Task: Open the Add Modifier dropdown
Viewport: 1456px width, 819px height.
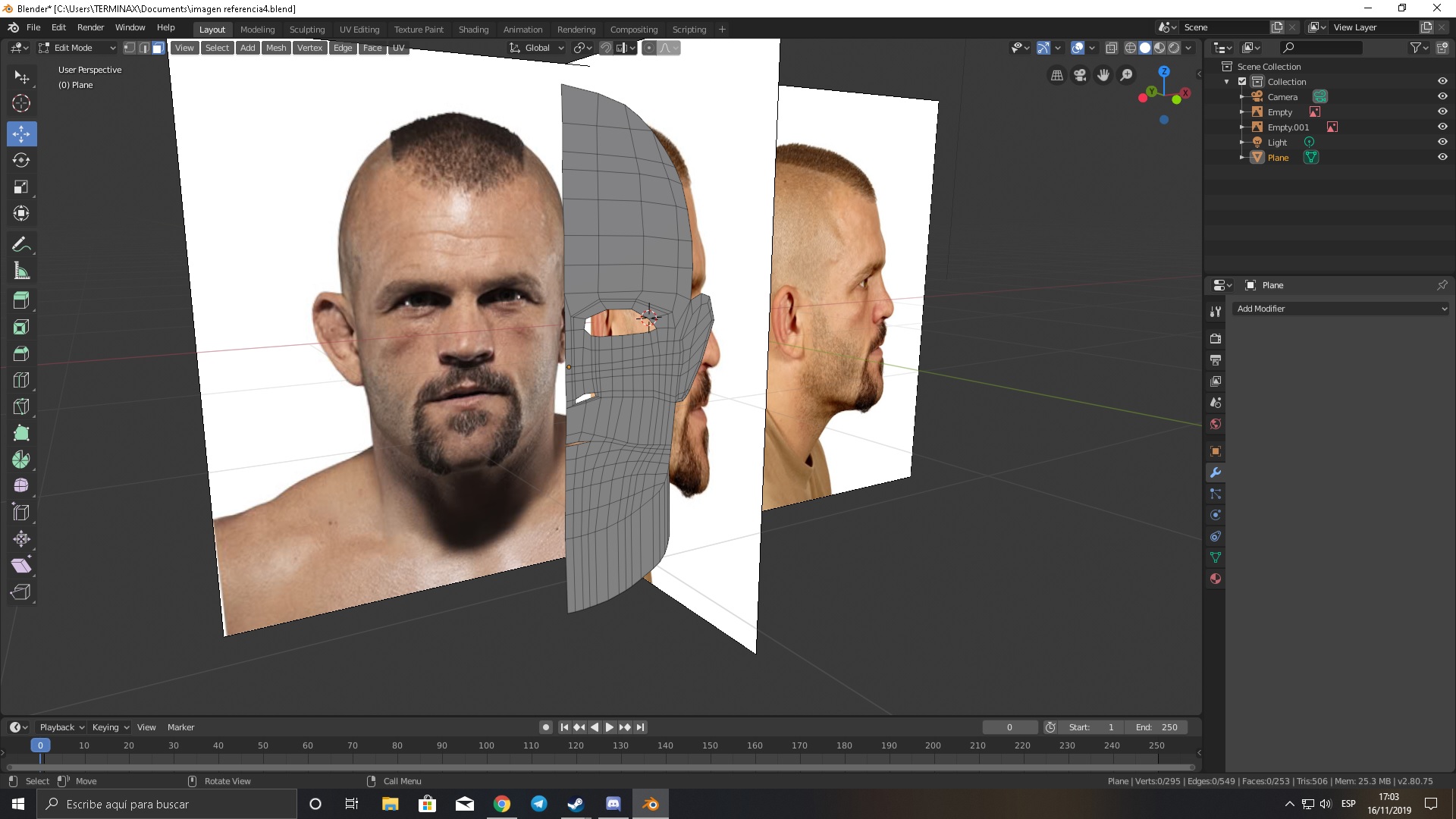Action: 1340,309
